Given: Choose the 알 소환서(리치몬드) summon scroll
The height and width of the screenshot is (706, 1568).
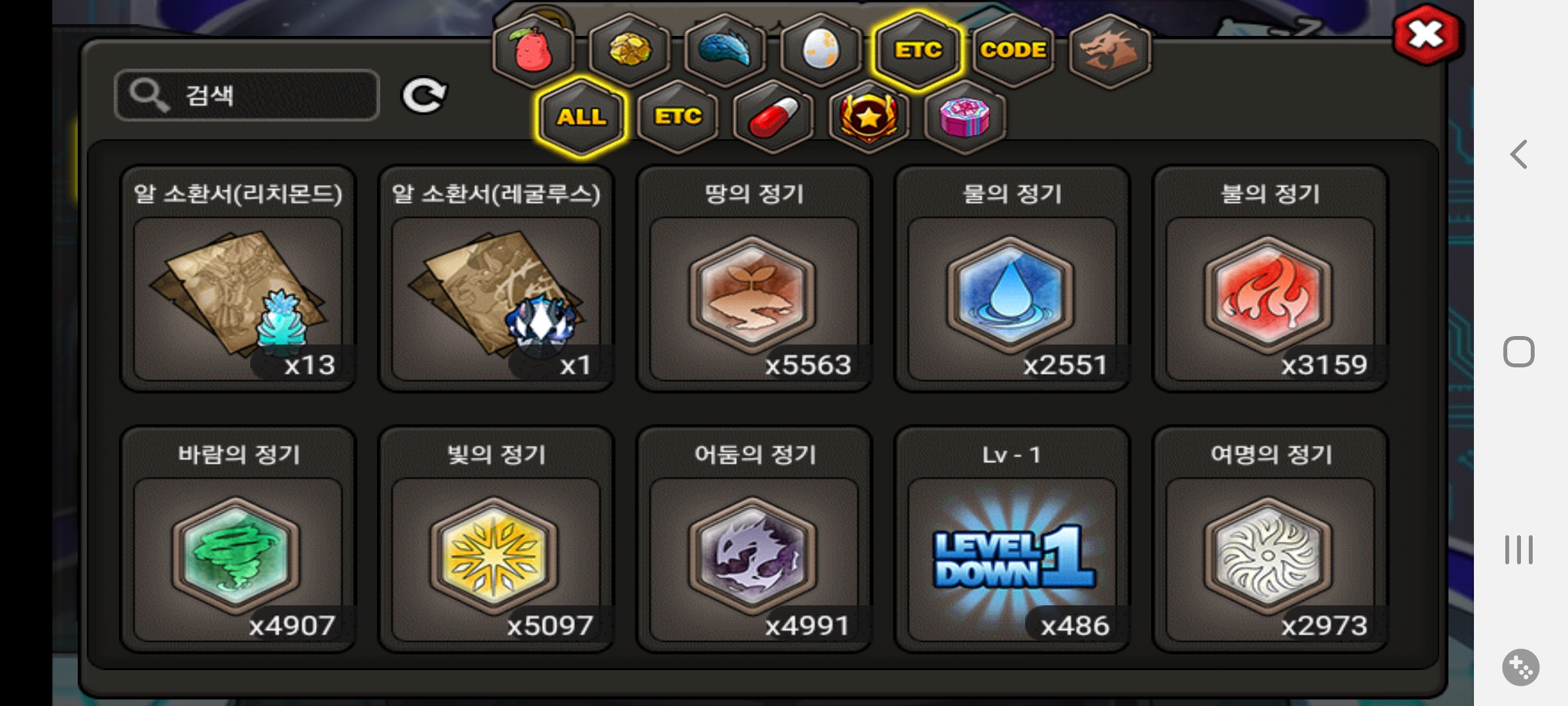Looking at the screenshot, I should (x=238, y=278).
